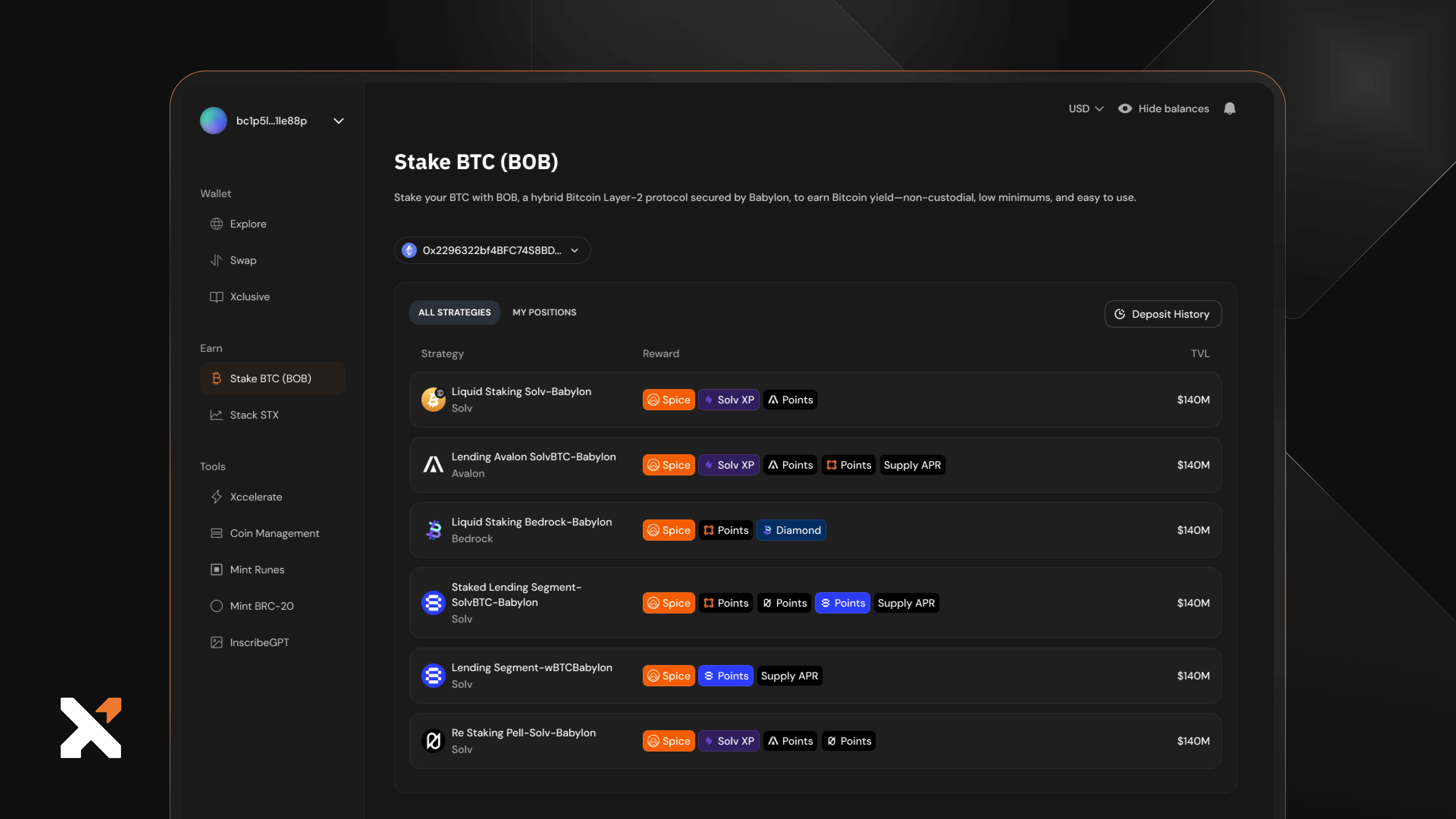Open Lending Segment-wBTCBabylon strategy
1456x819 pixels.
pos(815,676)
